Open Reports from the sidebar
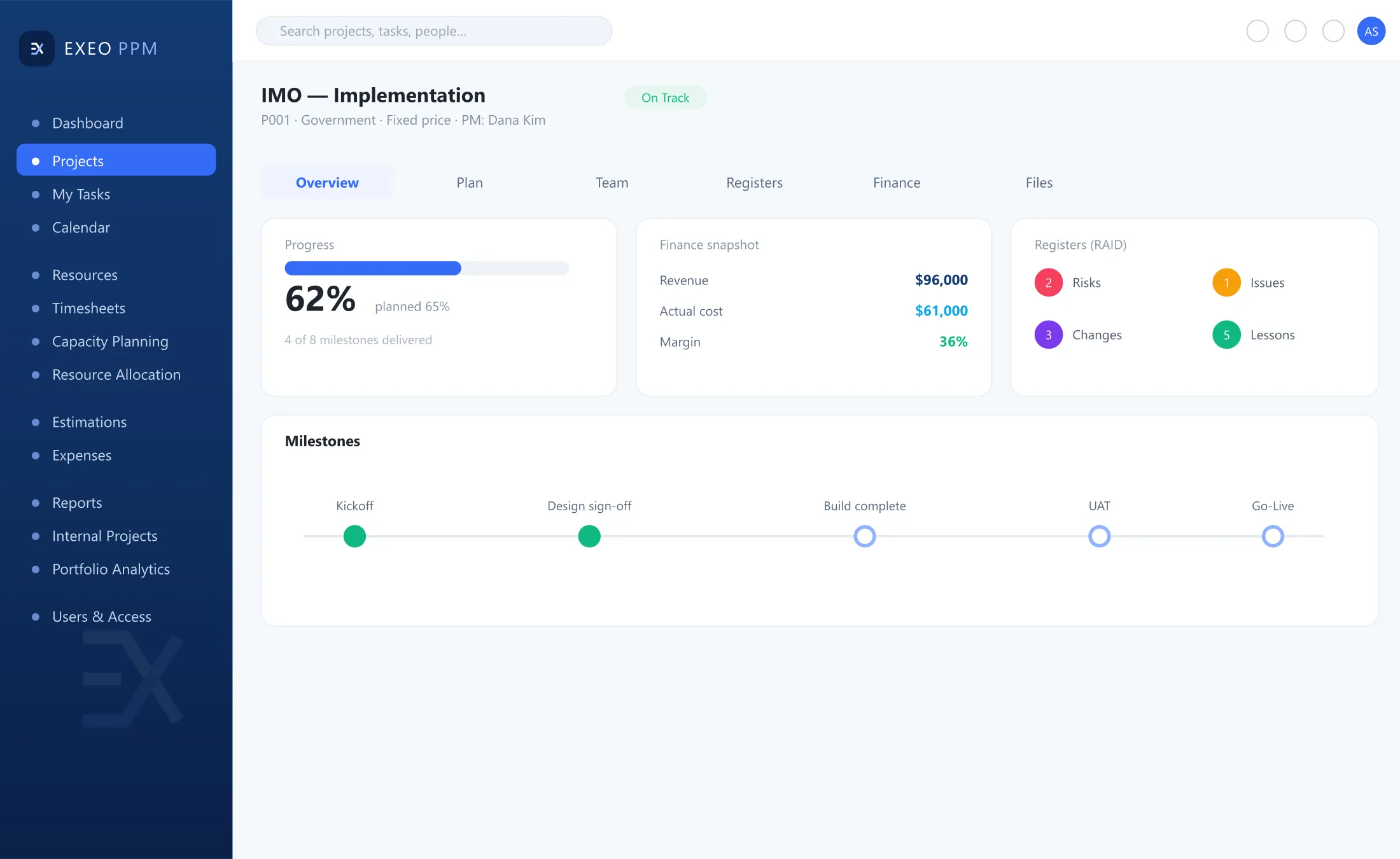Image resolution: width=1400 pixels, height=859 pixels. 116,503
